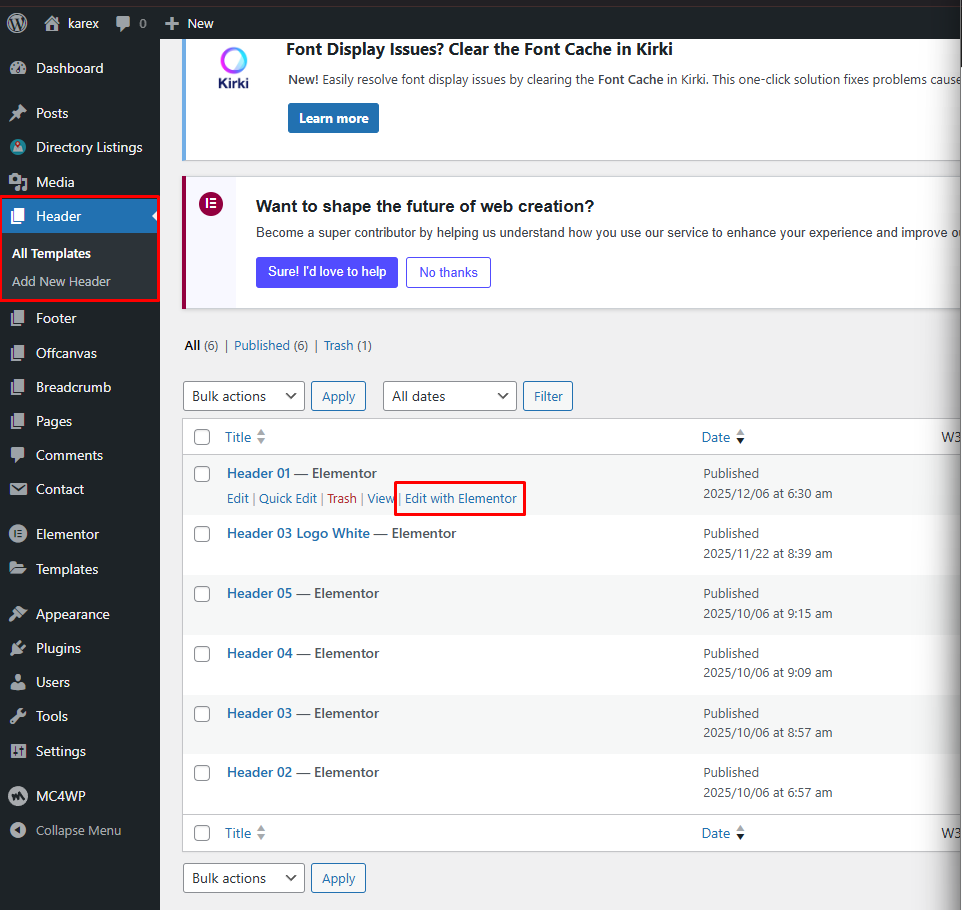Expand the All dates filter dropdown
The height and width of the screenshot is (910, 962).
click(449, 396)
